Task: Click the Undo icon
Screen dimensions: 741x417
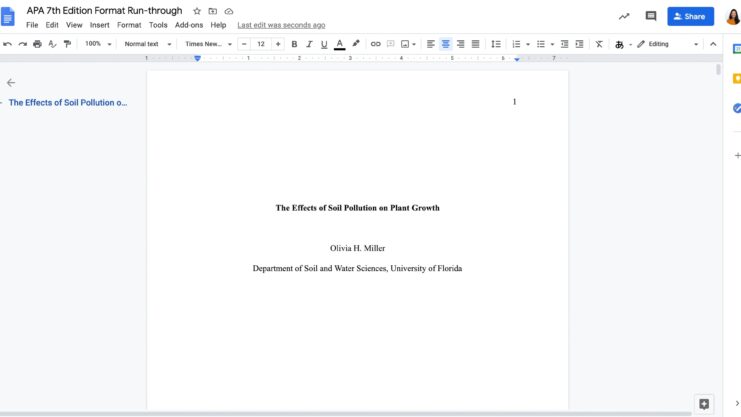Action: click(8, 44)
